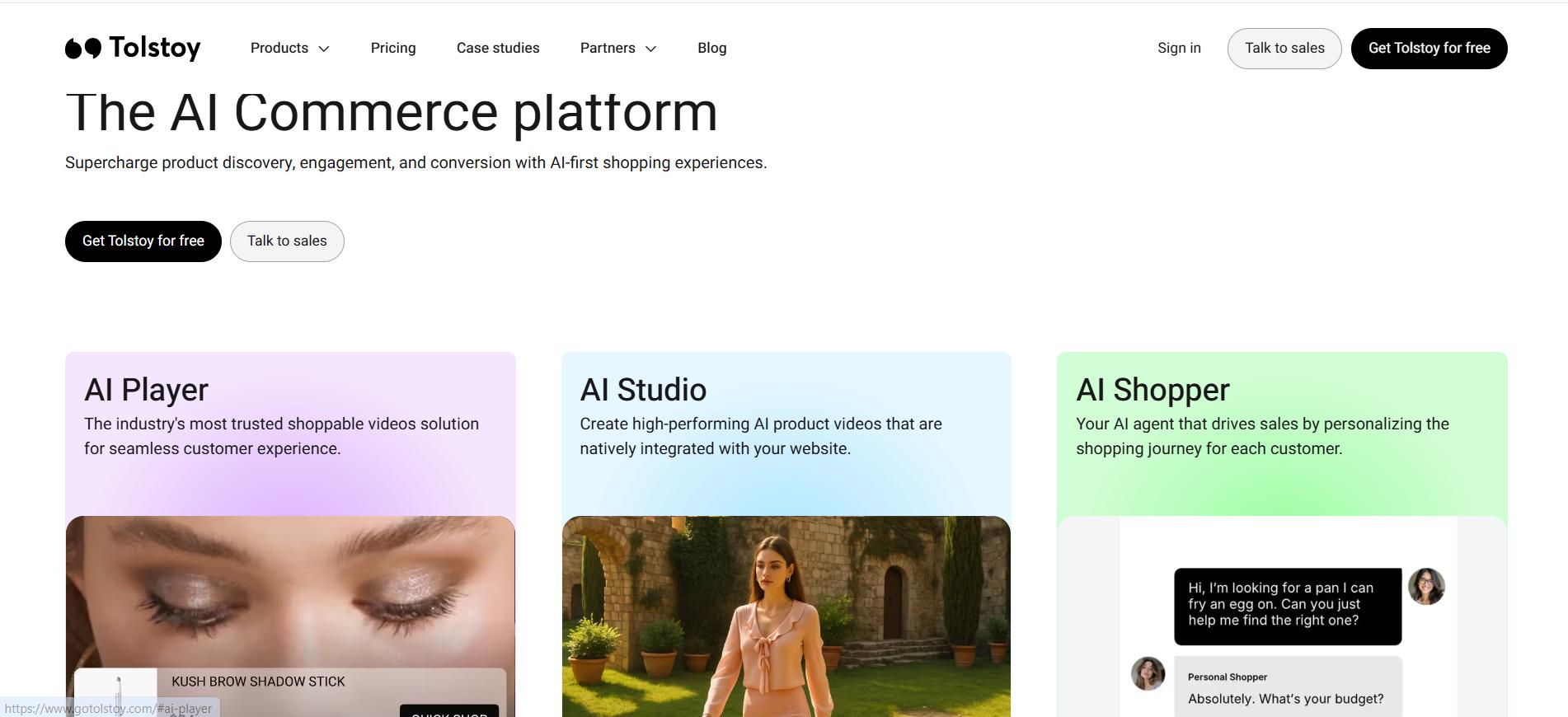Click Talk to sales in header
This screenshot has width=1568, height=717.
pos(1284,49)
